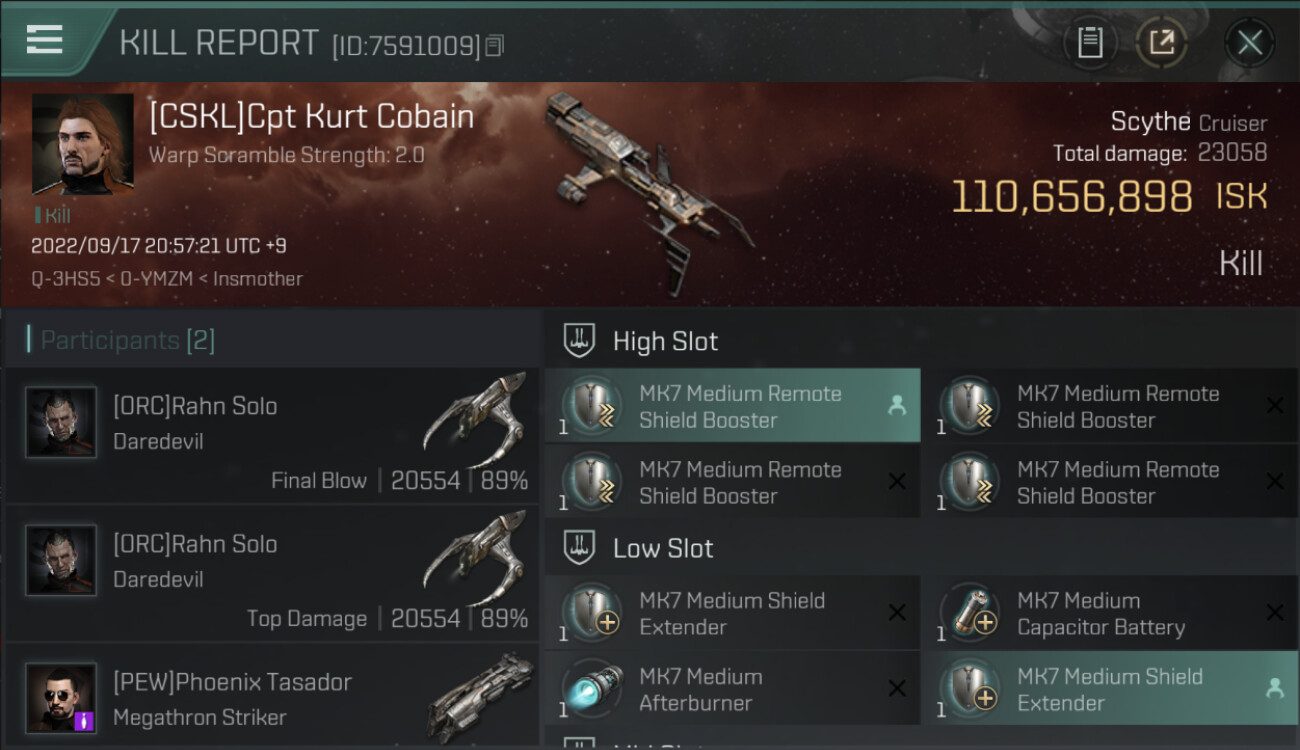Click the Q-3HS5 location link
This screenshot has height=750, width=1300.
[68, 278]
